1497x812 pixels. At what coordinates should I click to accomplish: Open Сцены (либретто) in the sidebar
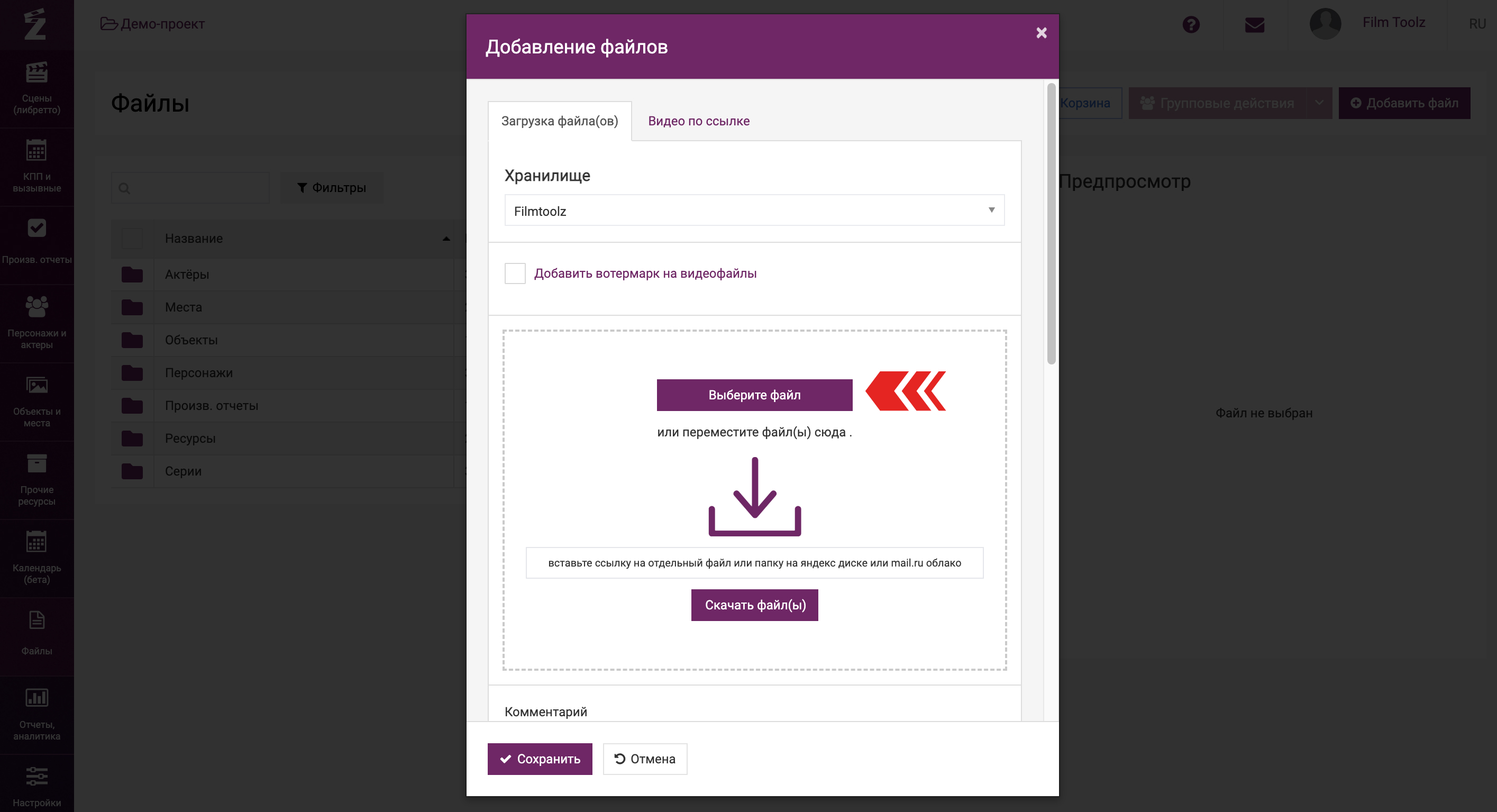tap(36, 88)
